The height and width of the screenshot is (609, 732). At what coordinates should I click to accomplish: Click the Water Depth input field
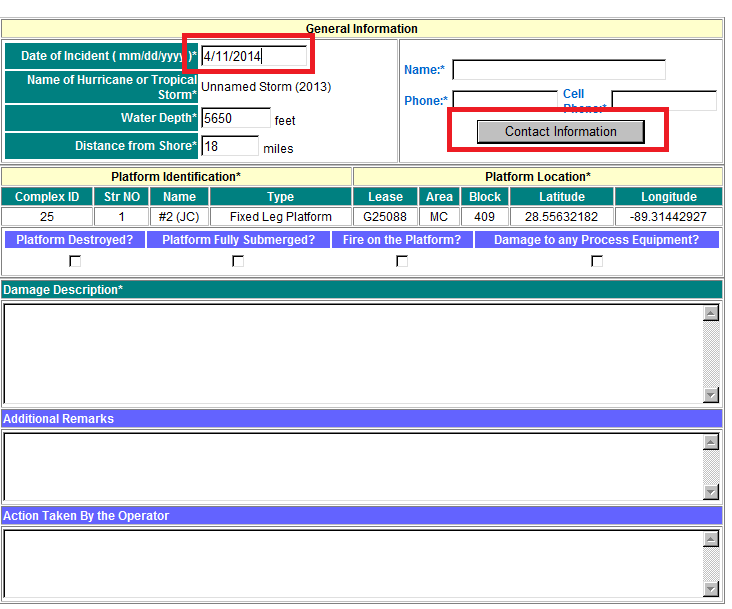click(x=236, y=118)
